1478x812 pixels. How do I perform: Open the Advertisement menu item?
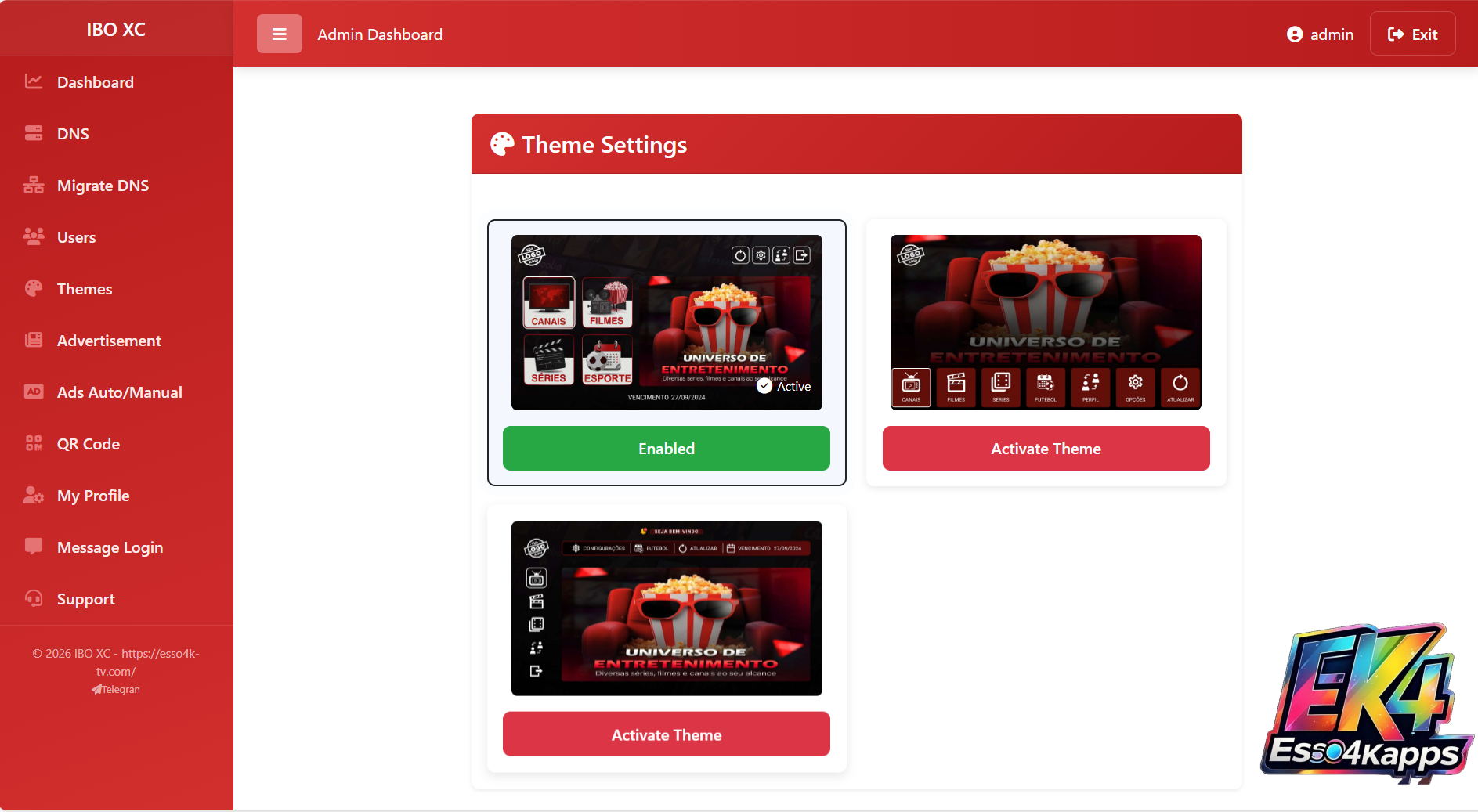109,341
